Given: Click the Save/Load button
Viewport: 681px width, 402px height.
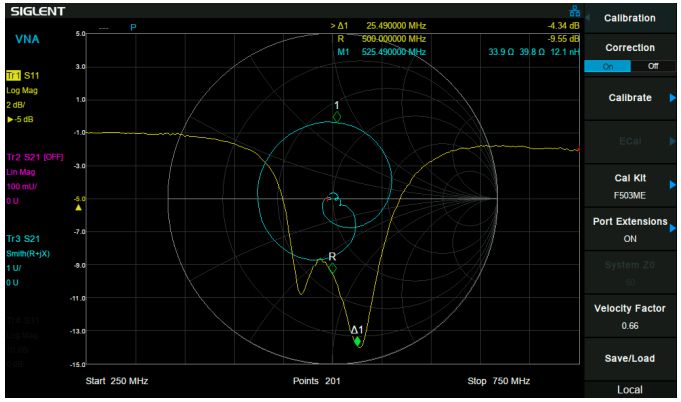Looking at the screenshot, I should point(630,359).
